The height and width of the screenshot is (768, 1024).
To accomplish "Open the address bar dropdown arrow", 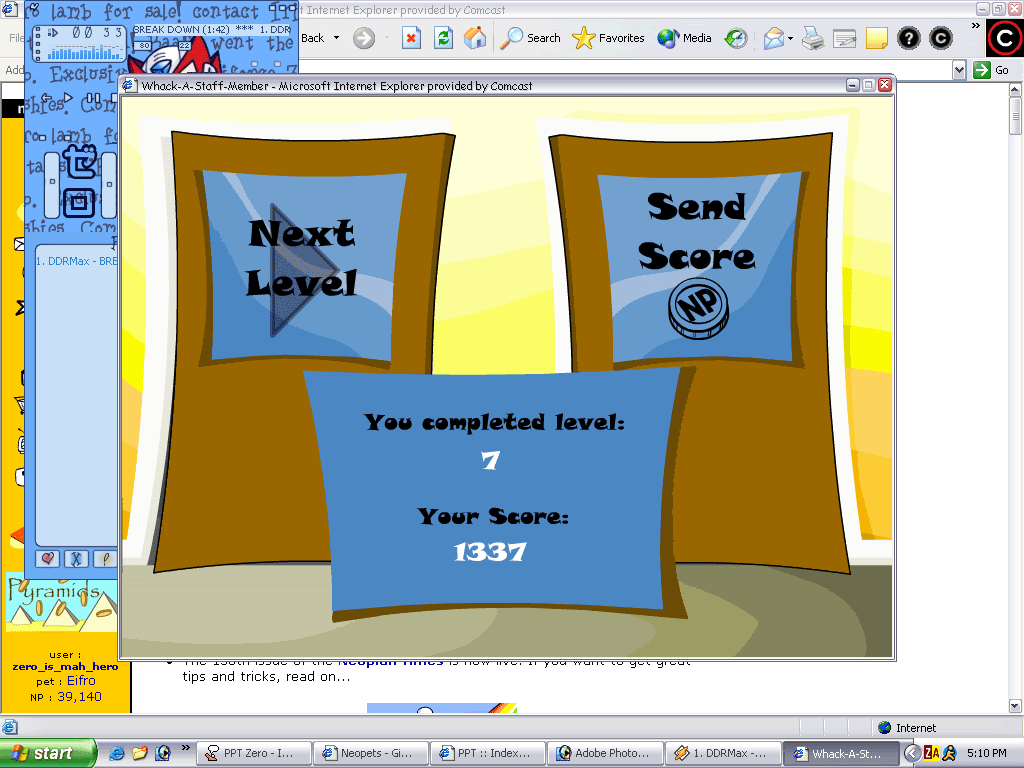I will 958,70.
